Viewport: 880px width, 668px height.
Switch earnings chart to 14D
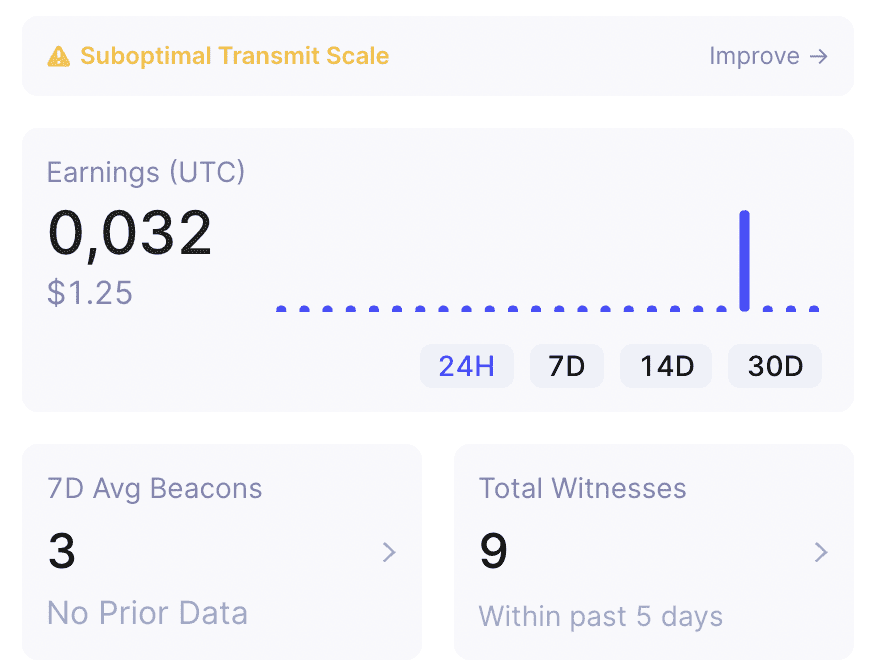pyautogui.click(x=666, y=366)
